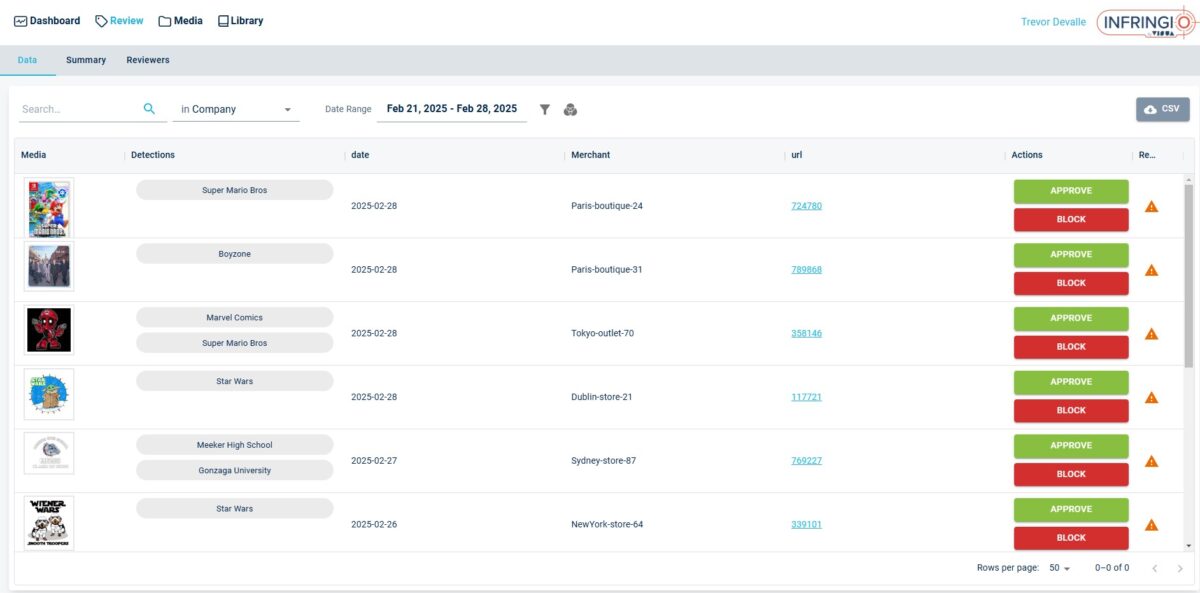Image resolution: width=1200 pixels, height=593 pixels.
Task: Click warning icon for Dublin-store-21 row
Action: (1151, 397)
